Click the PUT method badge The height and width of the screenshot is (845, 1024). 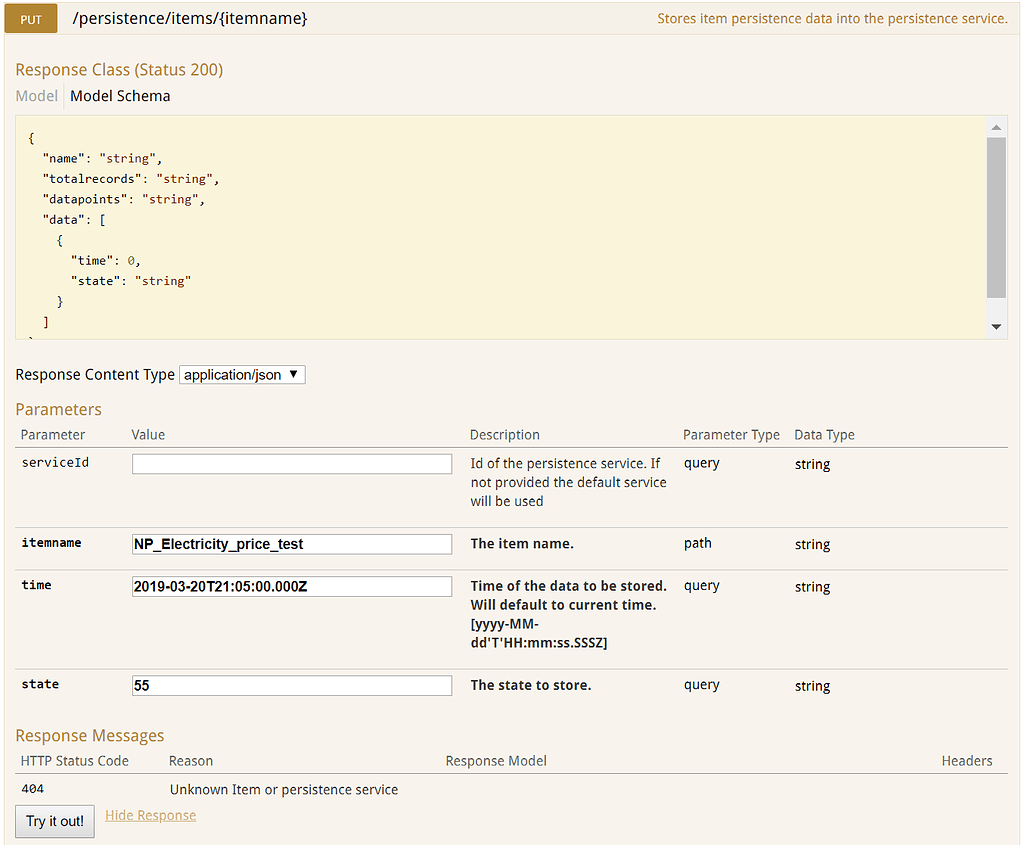click(x=29, y=18)
